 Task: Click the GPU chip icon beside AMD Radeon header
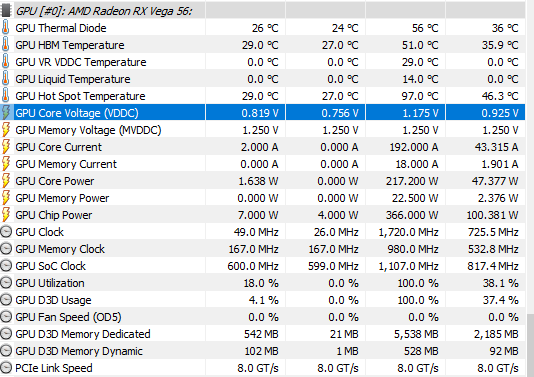tap(6, 10)
